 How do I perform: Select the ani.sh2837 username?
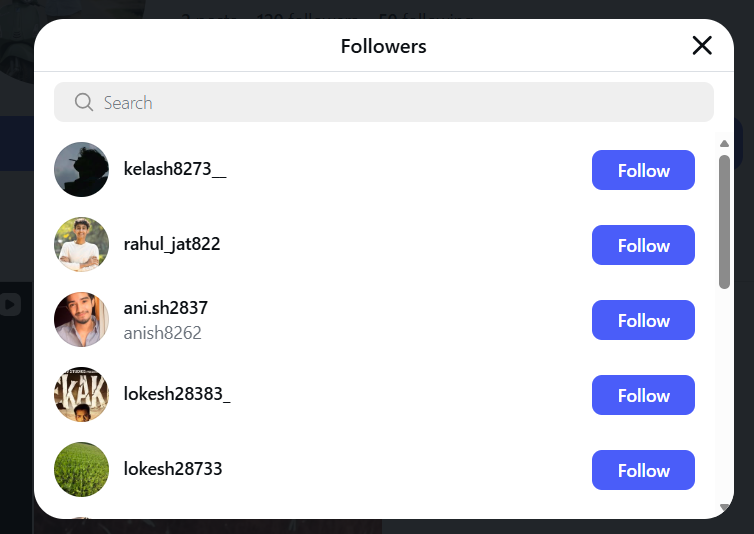(x=165, y=308)
